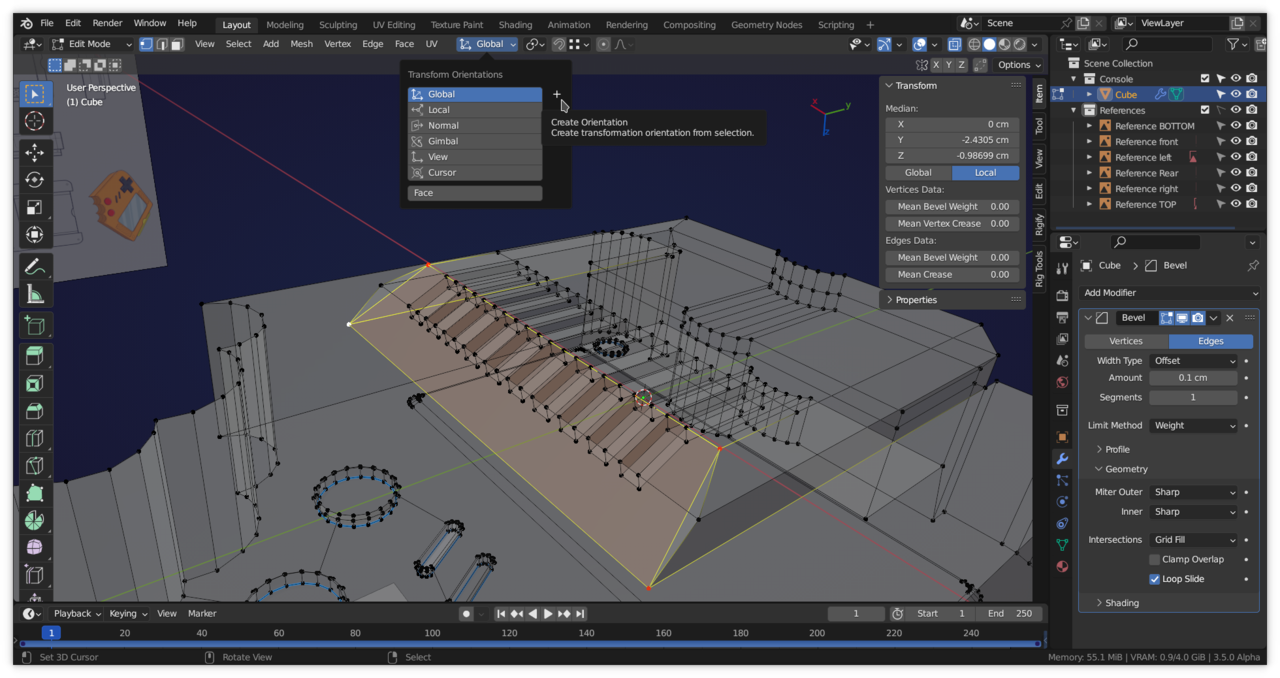Select the Rotate tool icon
This screenshot has height=678, width=1280.
(35, 180)
